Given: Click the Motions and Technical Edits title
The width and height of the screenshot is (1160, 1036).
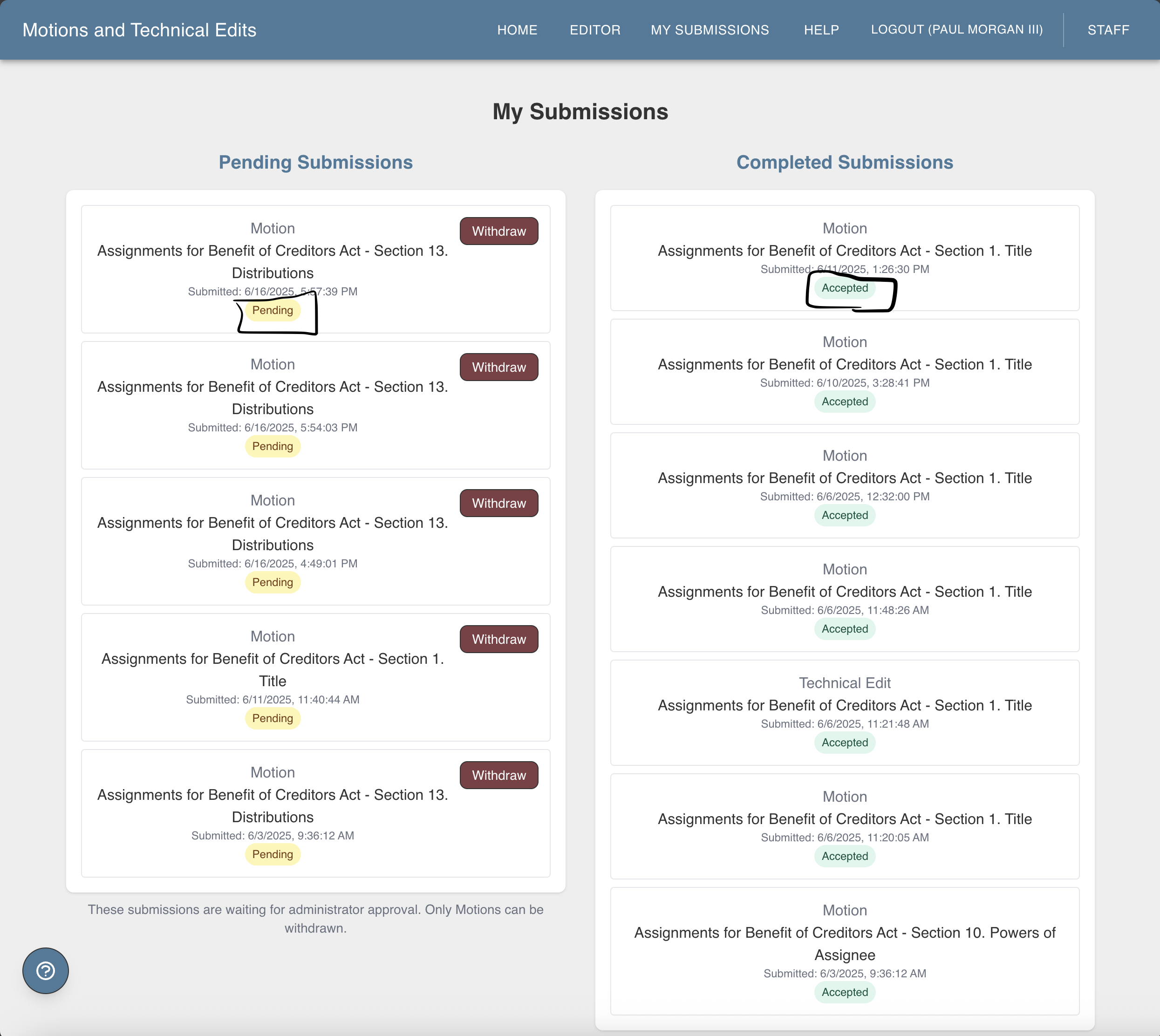Looking at the screenshot, I should pos(139,30).
